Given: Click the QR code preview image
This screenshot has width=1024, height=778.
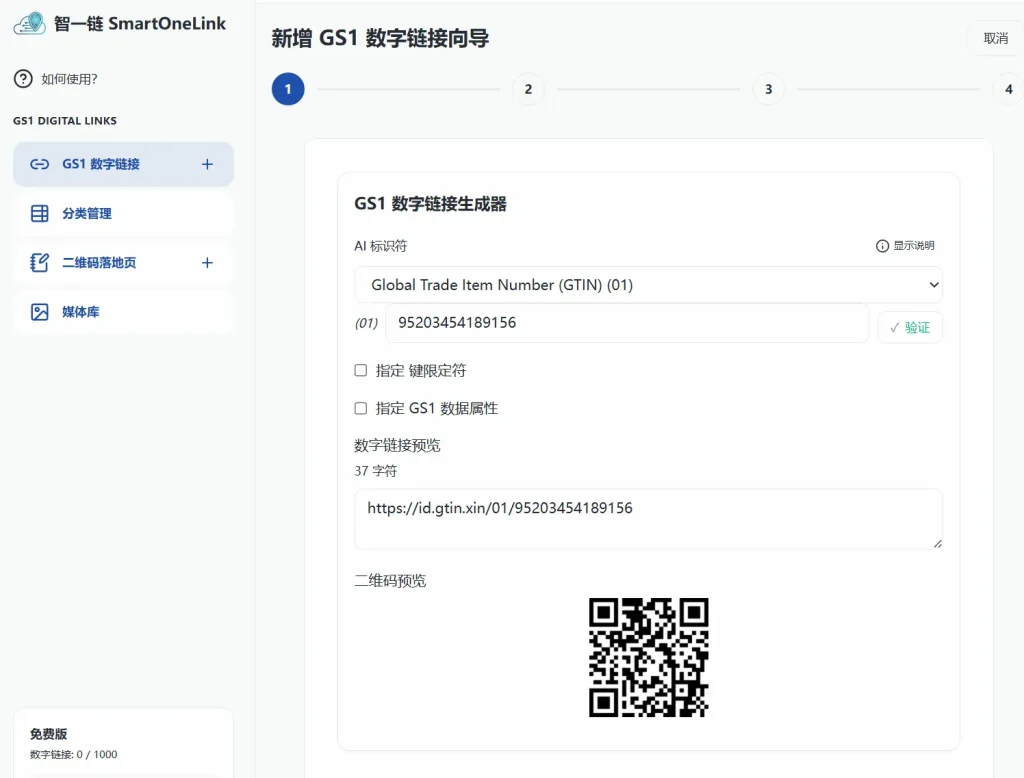Looking at the screenshot, I should [648, 657].
